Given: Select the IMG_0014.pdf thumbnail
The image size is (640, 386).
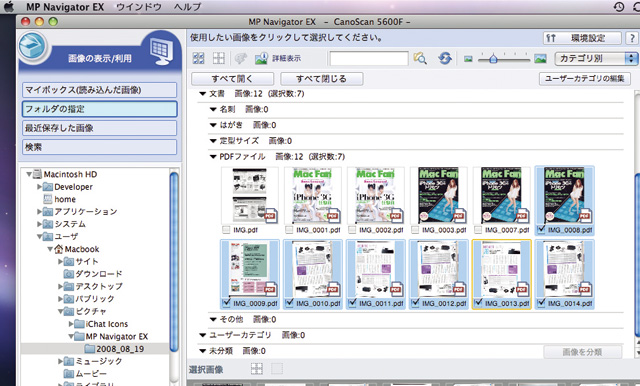Looking at the screenshot, I should tap(565, 268).
